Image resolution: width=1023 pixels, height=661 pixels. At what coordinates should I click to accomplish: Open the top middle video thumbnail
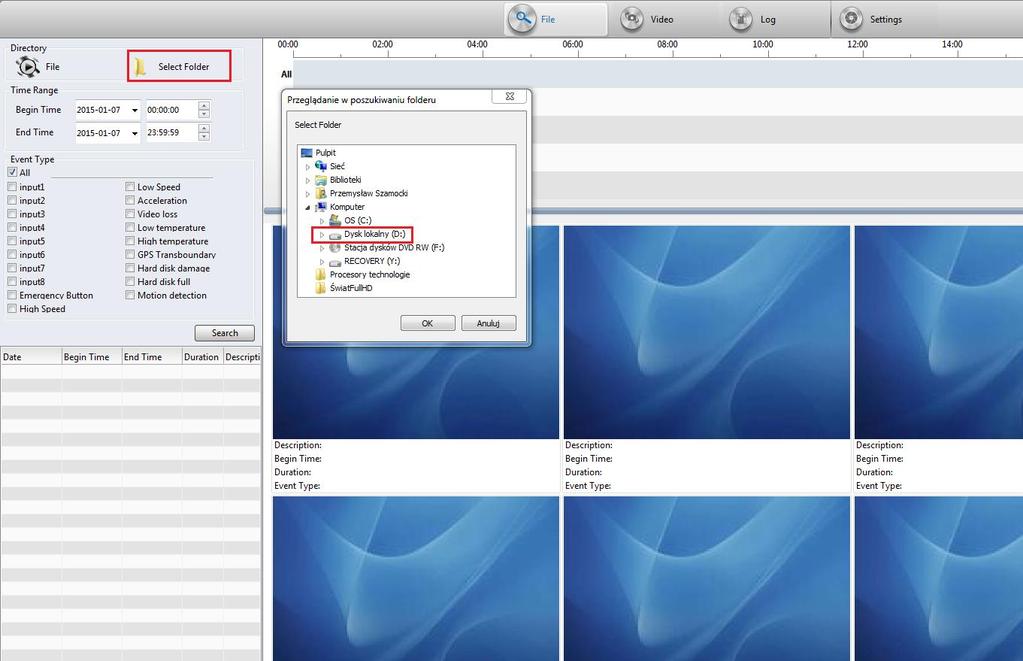(707, 332)
